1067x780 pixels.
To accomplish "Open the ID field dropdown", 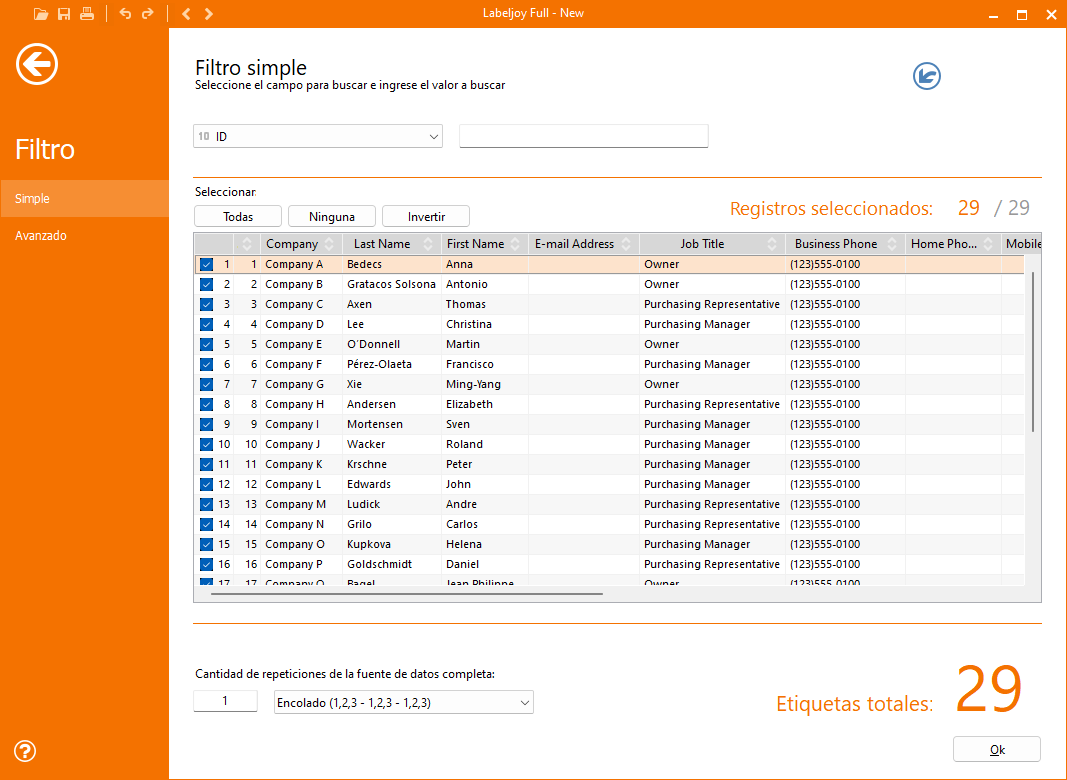I will (433, 137).
